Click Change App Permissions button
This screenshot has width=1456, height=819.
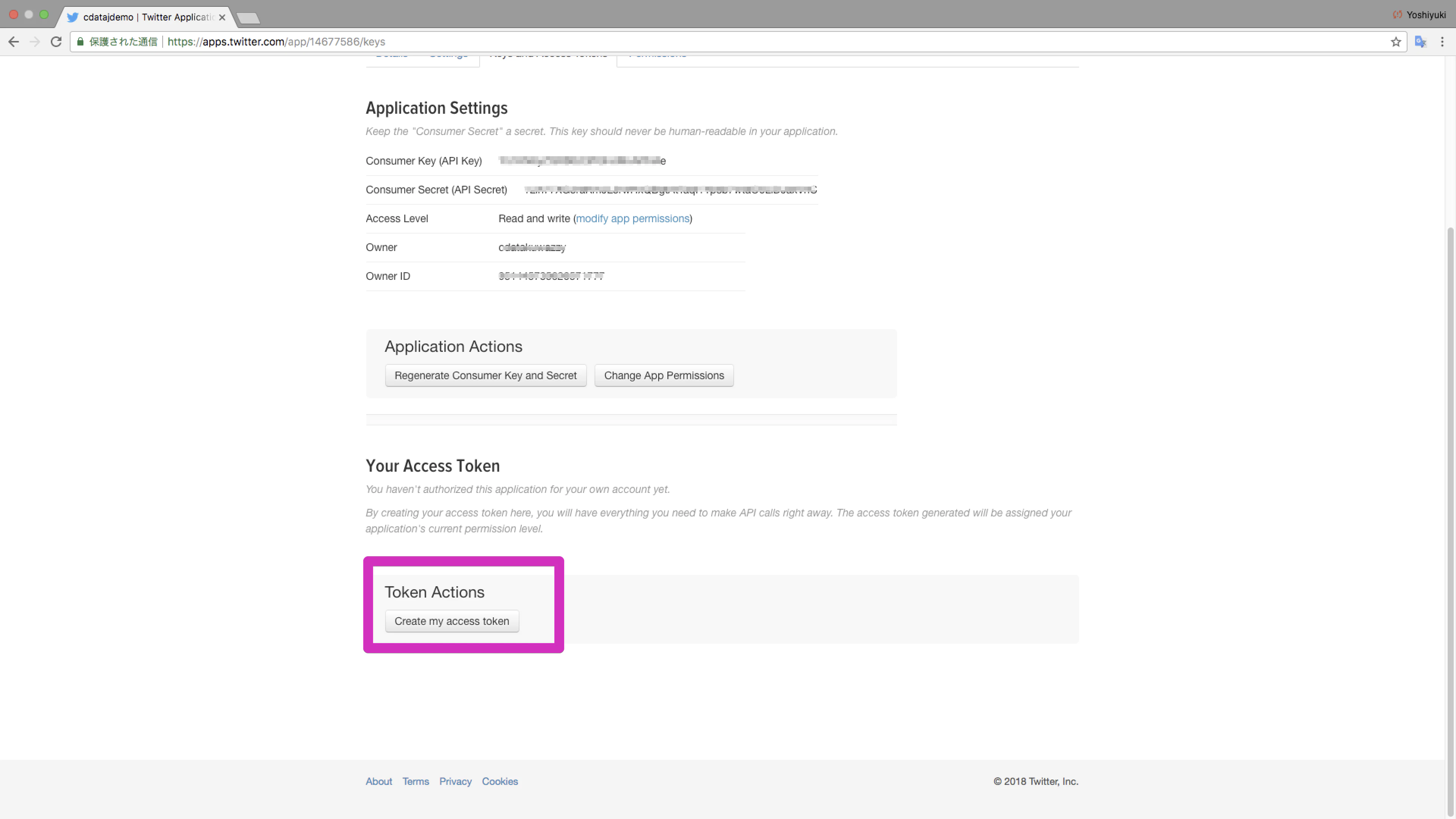[664, 375]
